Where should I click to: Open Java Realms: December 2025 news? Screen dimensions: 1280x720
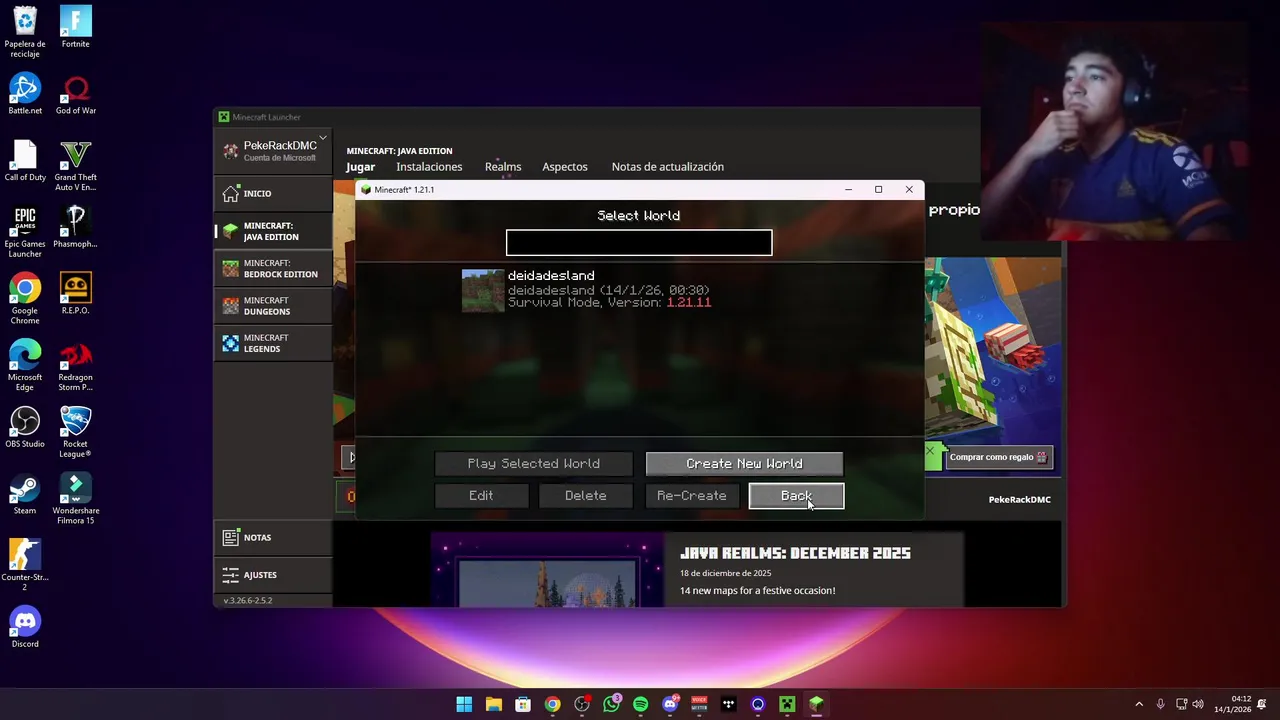(x=795, y=553)
